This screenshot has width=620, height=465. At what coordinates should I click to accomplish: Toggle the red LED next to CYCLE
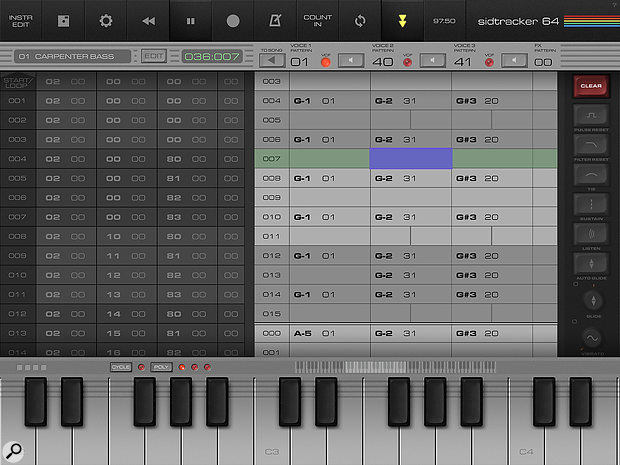point(141,367)
